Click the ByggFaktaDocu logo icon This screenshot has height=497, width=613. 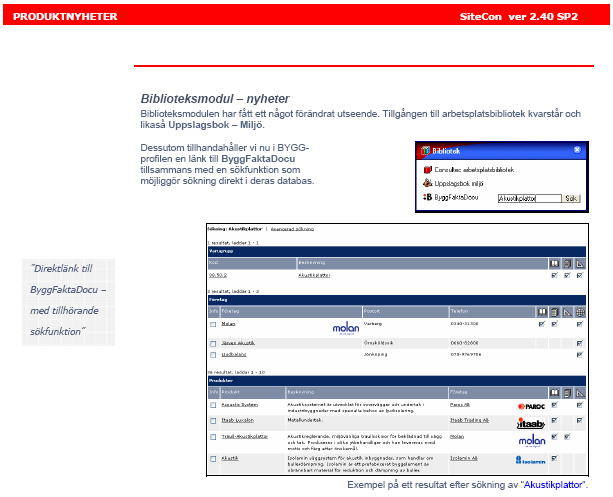coord(427,197)
